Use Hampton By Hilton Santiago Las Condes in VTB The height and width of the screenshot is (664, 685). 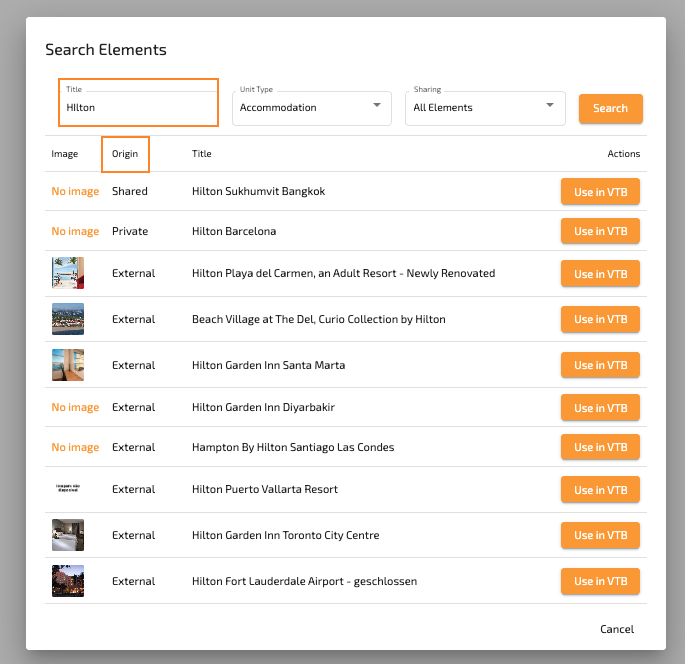[x=600, y=447]
